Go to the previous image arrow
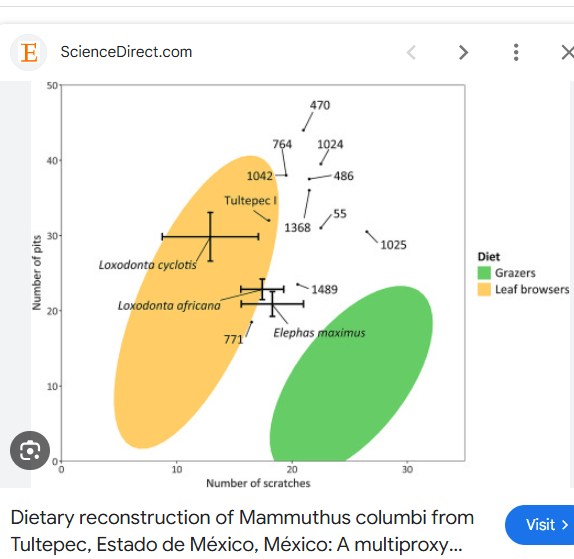 (411, 52)
